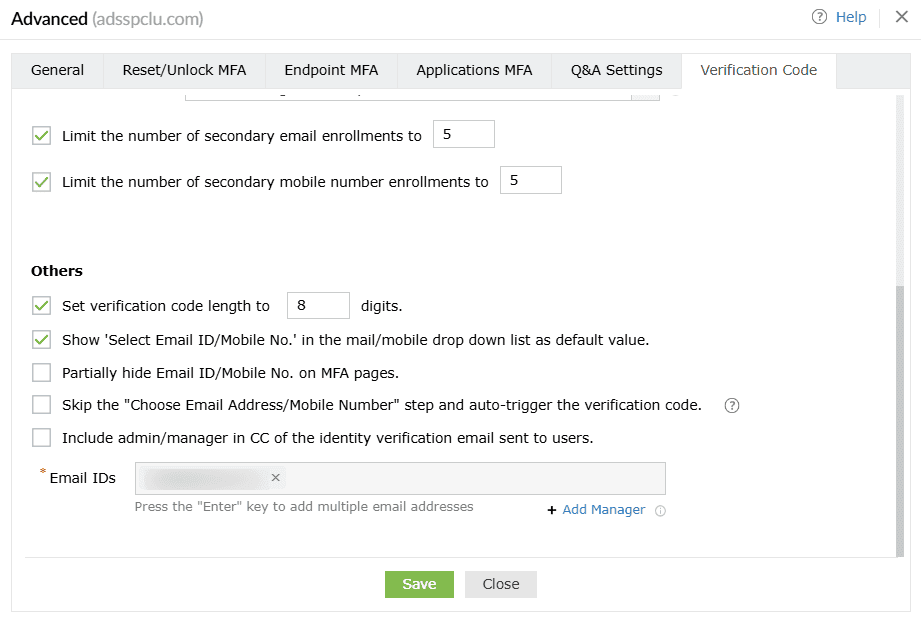Image resolution: width=921 pixels, height=621 pixels.
Task: Click the help icon beside Skip step option
Action: pos(731,406)
